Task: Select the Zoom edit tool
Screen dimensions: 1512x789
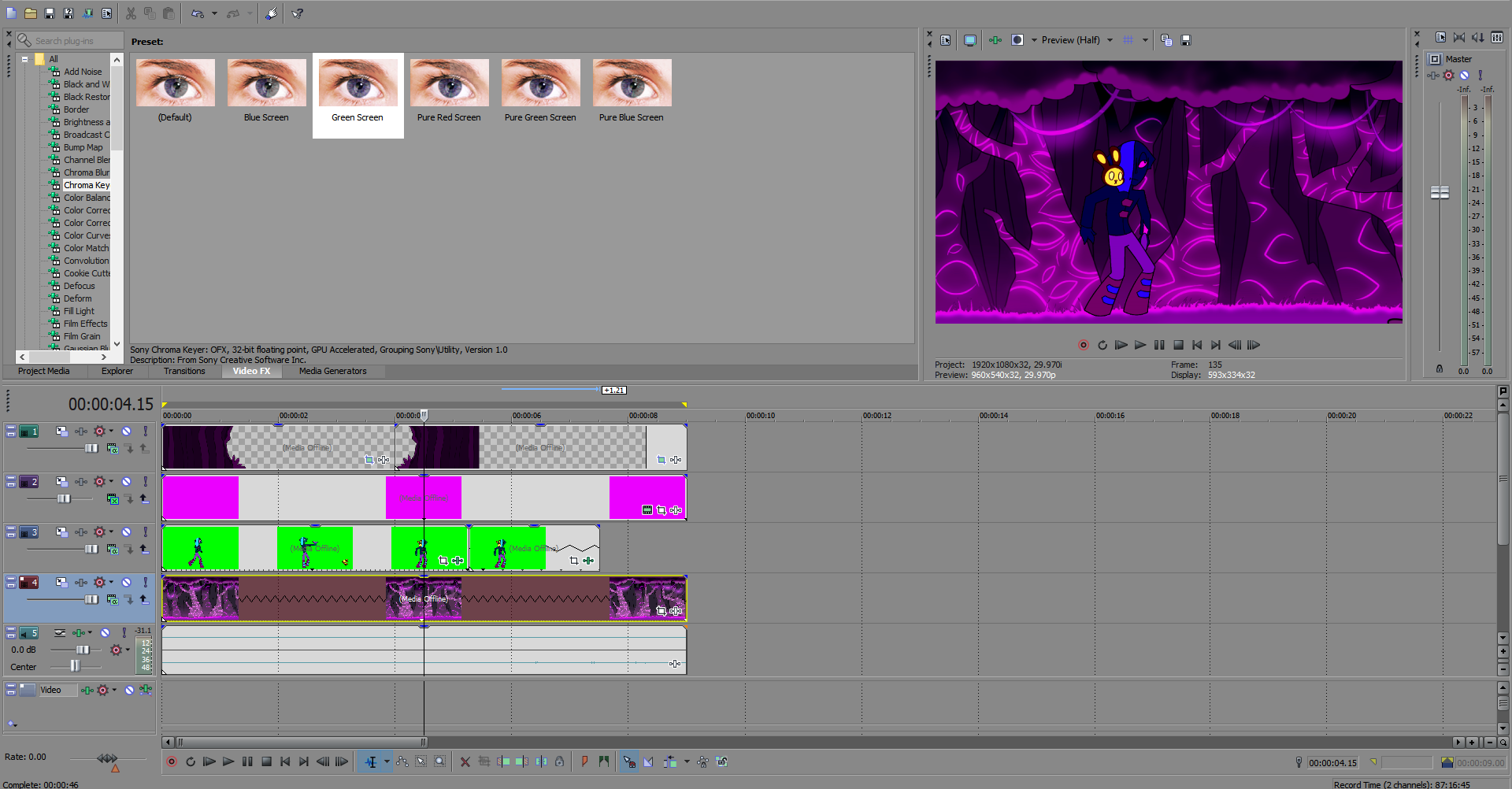Action: pos(440,761)
